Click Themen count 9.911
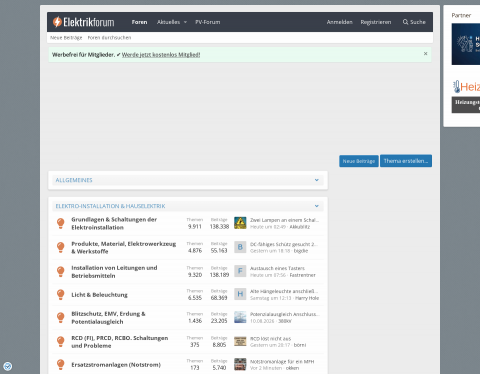Viewport: 480px width, 374px height. pyautogui.click(x=195, y=226)
